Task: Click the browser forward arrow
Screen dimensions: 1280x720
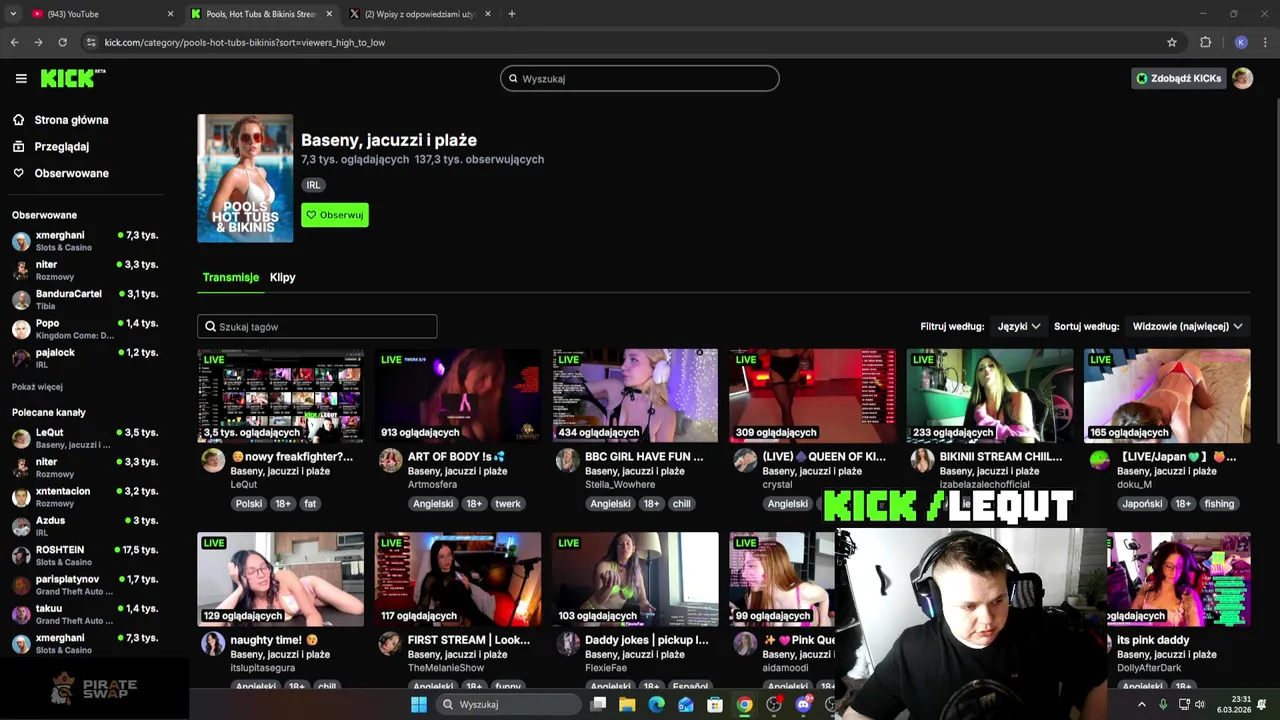Action: tap(38, 42)
